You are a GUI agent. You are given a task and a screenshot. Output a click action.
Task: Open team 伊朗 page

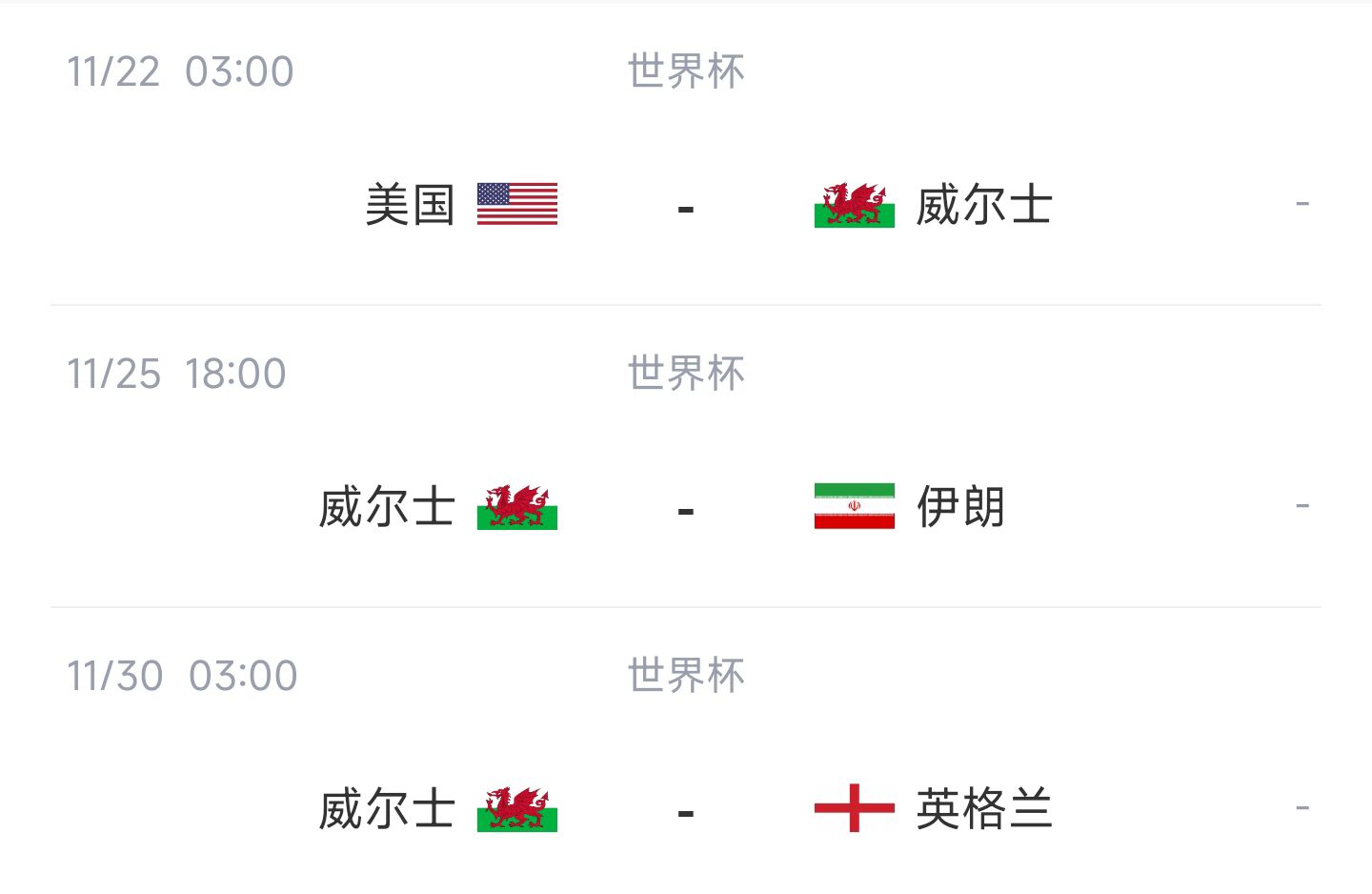[960, 507]
